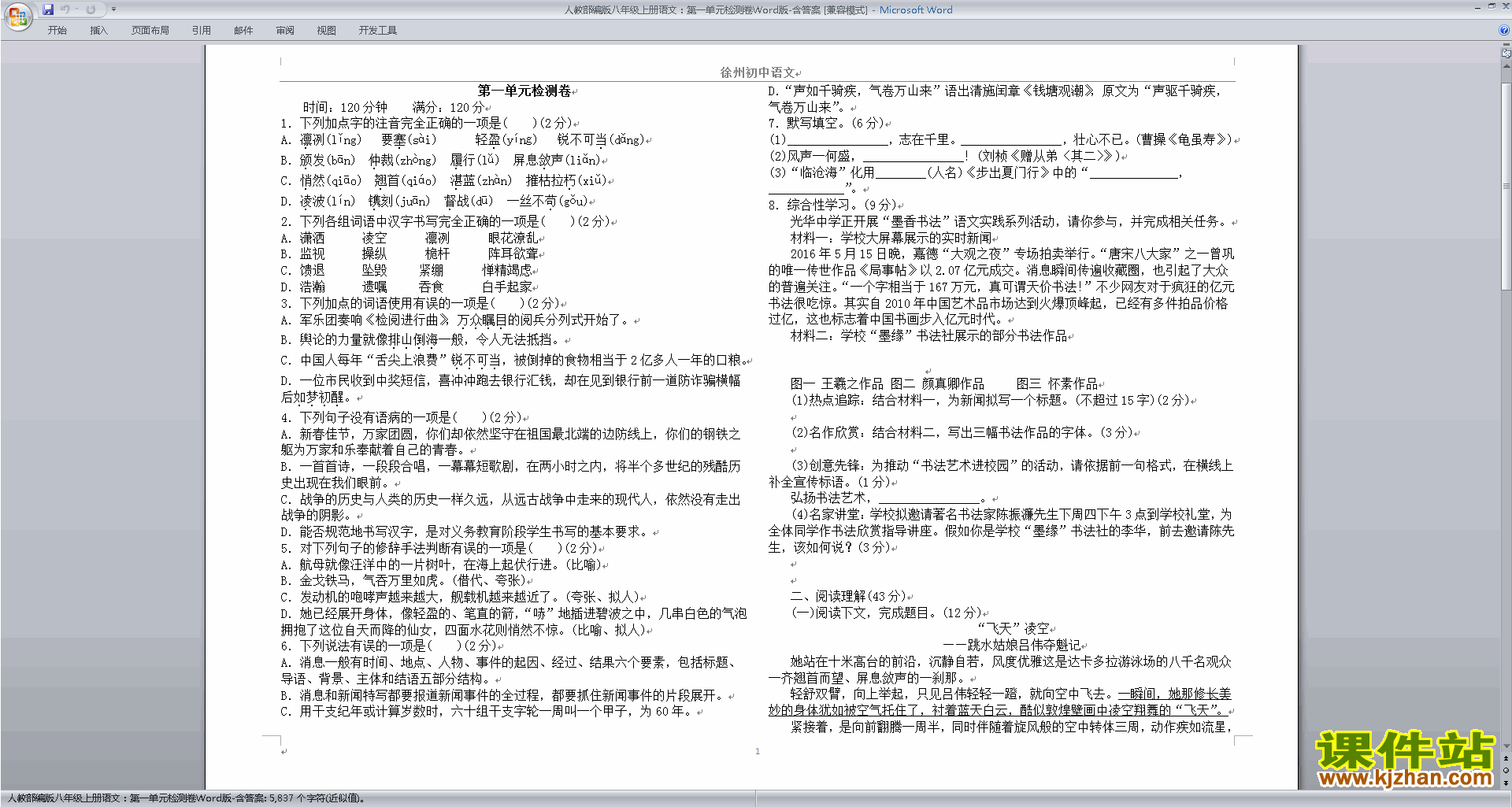The image size is (1512, 807).
Task: Open the 审阅 ribbon tab
Action: coord(285,31)
